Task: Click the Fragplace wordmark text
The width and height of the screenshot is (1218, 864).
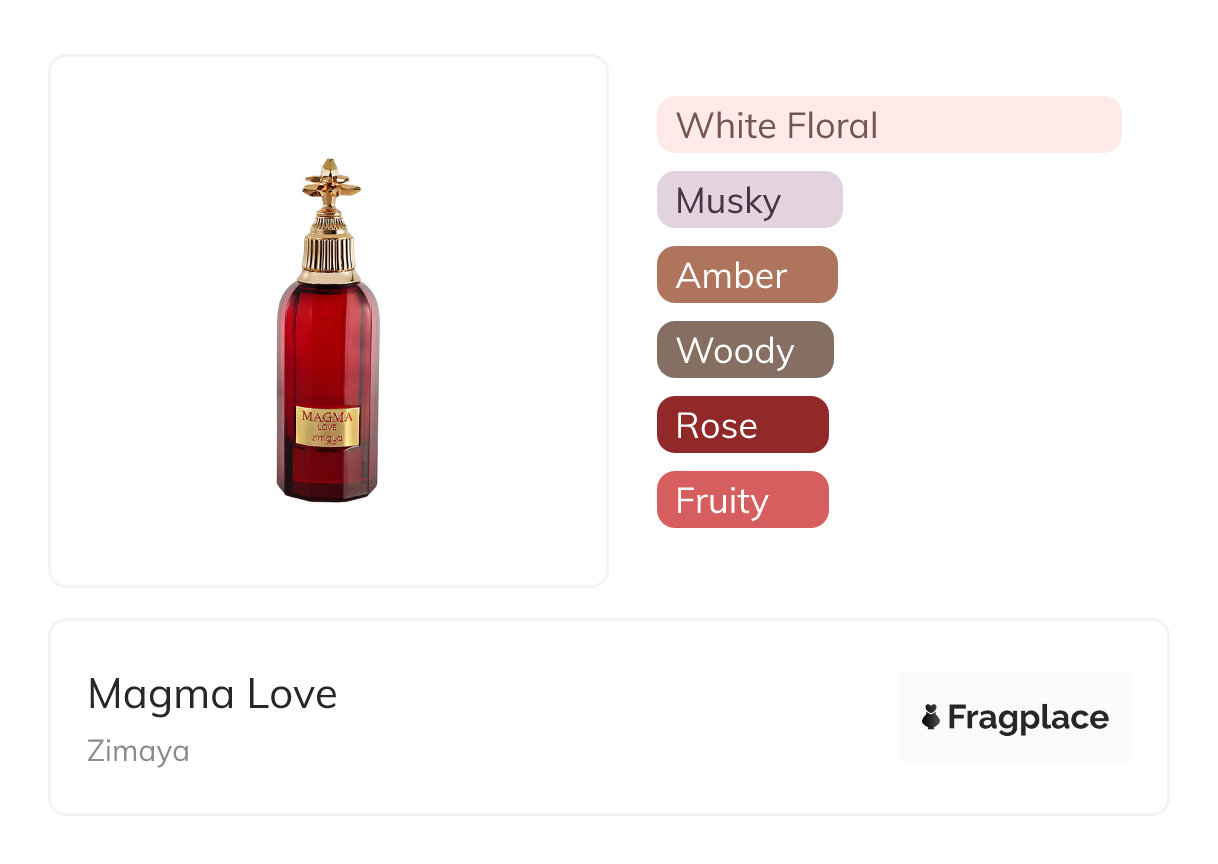Action: (x=1028, y=717)
